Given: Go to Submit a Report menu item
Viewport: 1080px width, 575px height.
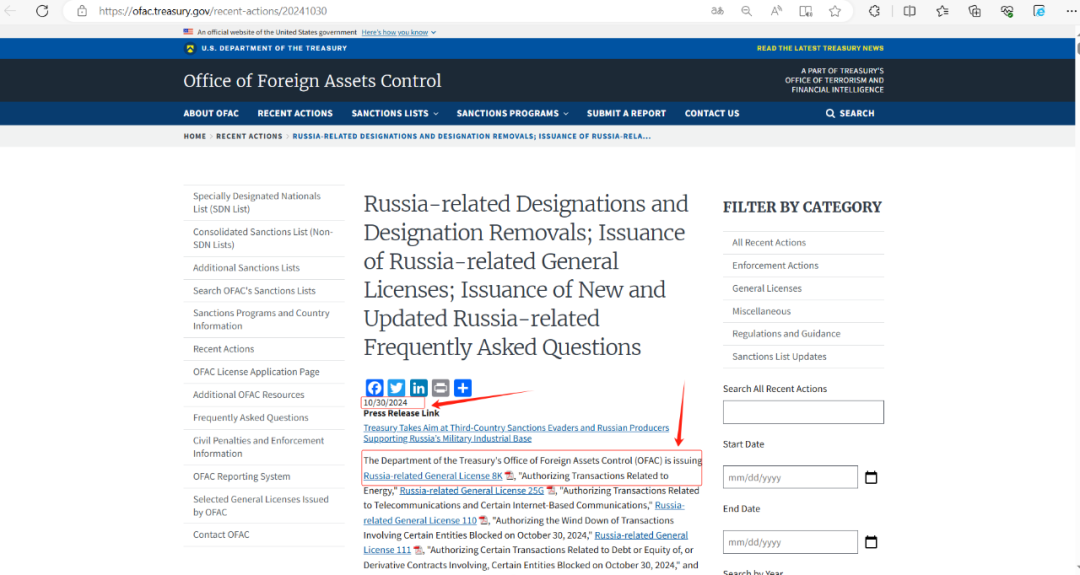Looking at the screenshot, I should tap(626, 114).
